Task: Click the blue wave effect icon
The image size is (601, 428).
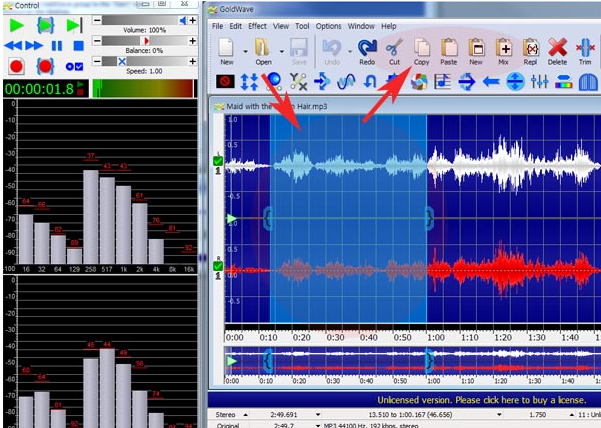Action: tap(346, 82)
